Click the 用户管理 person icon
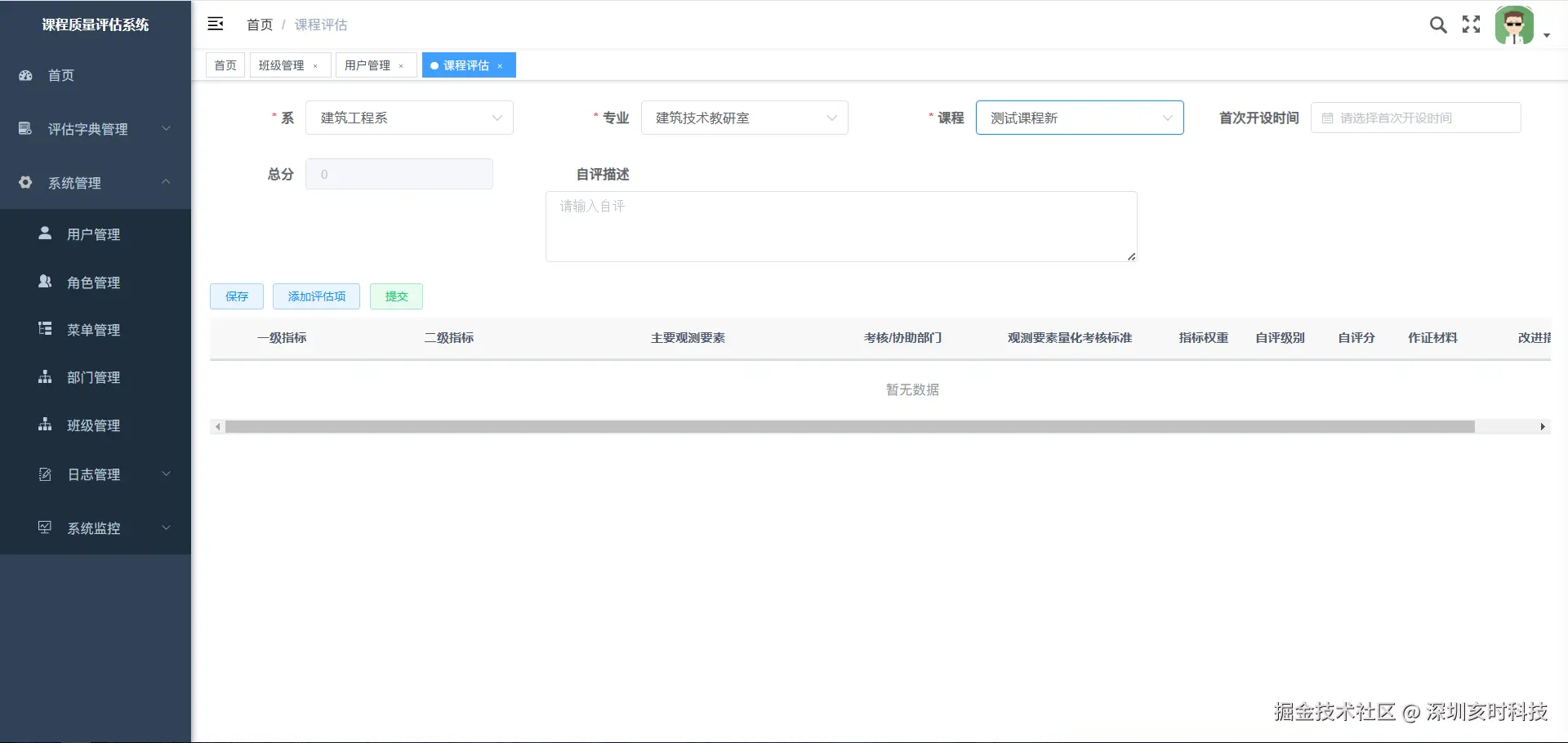Image resolution: width=1568 pixels, height=743 pixels. [x=45, y=234]
